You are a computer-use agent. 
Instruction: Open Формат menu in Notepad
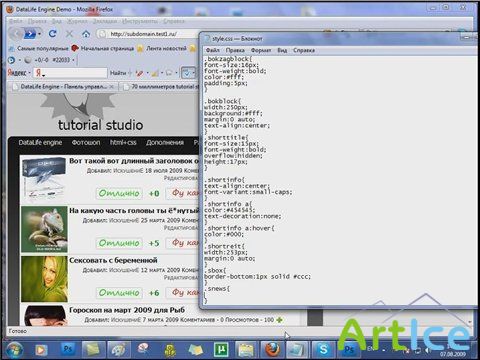tap(261, 50)
